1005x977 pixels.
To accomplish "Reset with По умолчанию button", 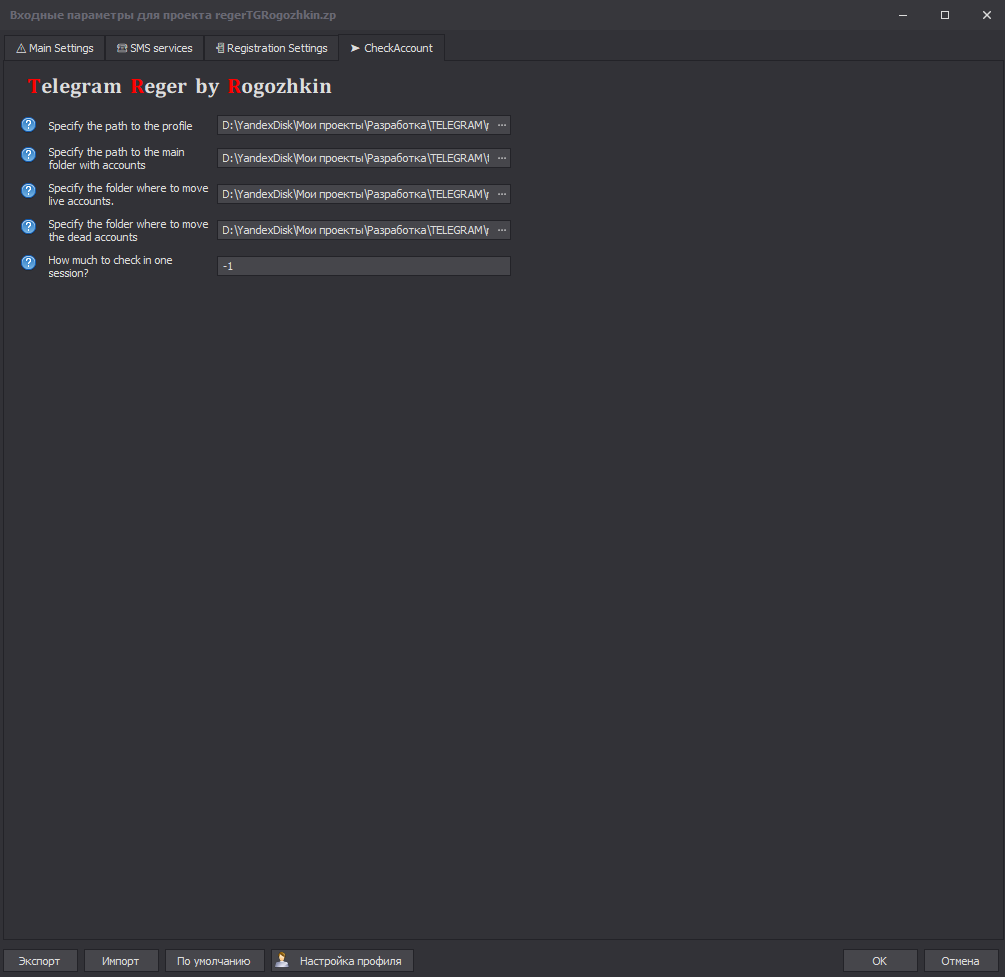I will 214,961.
